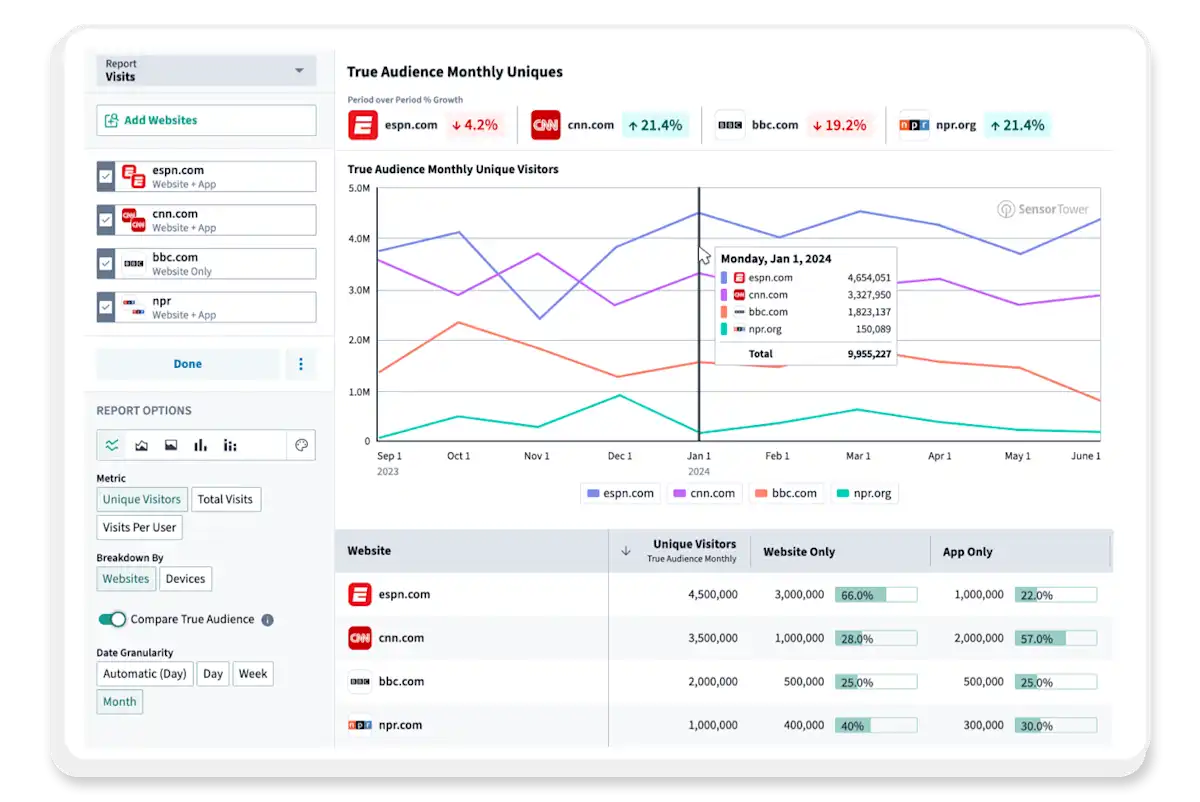Toggle npr.org series in chart legend
The image size is (1200, 802).
tap(864, 493)
